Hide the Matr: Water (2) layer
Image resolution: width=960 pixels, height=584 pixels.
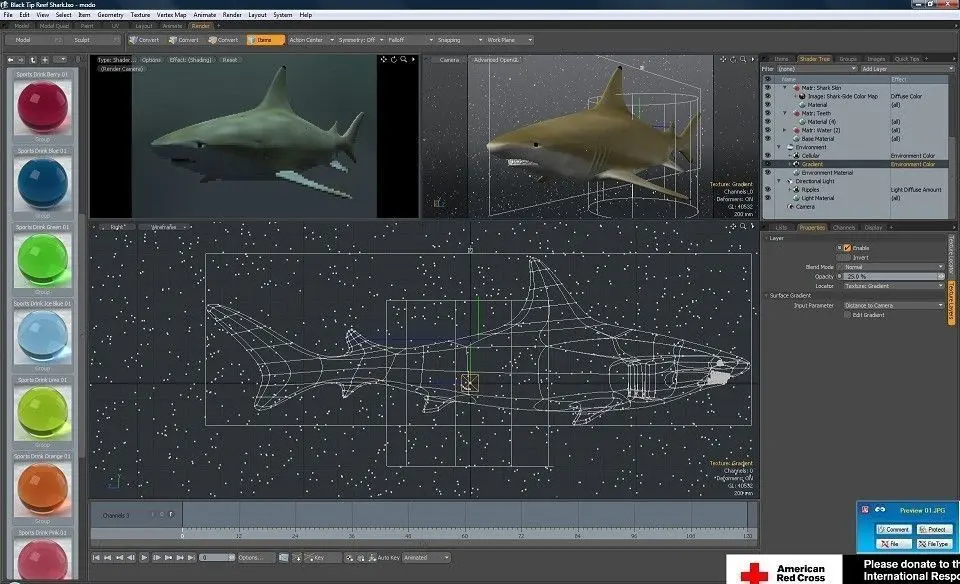click(768, 130)
